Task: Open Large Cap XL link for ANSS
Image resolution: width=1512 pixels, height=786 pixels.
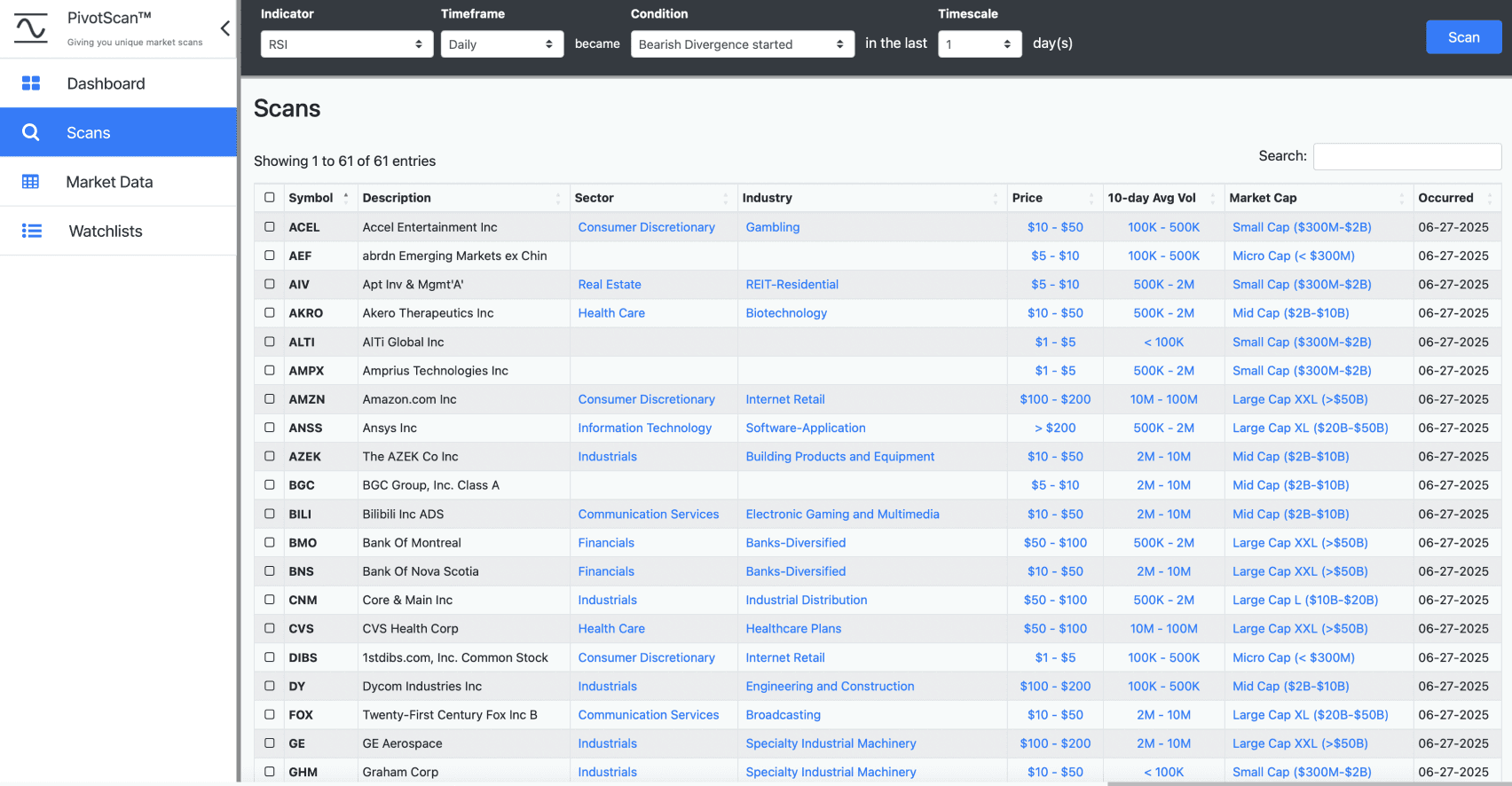Action: tap(1311, 428)
